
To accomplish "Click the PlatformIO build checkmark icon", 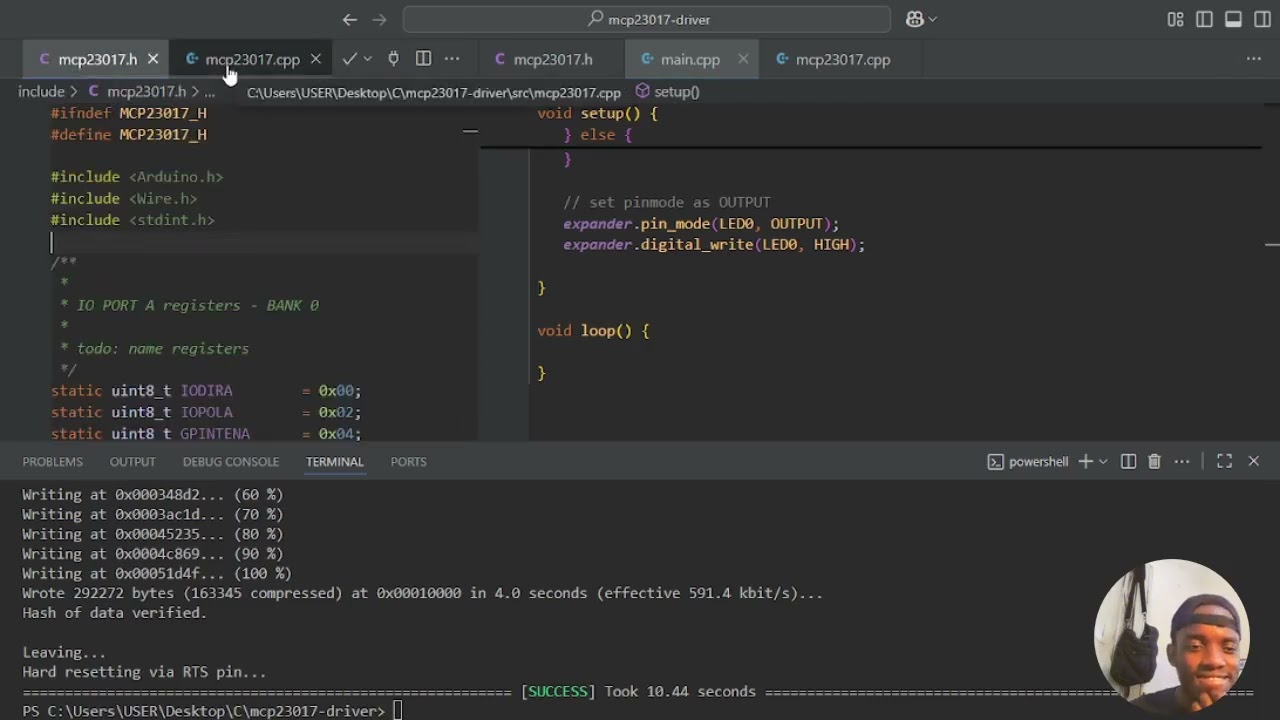I will click(x=348, y=59).
